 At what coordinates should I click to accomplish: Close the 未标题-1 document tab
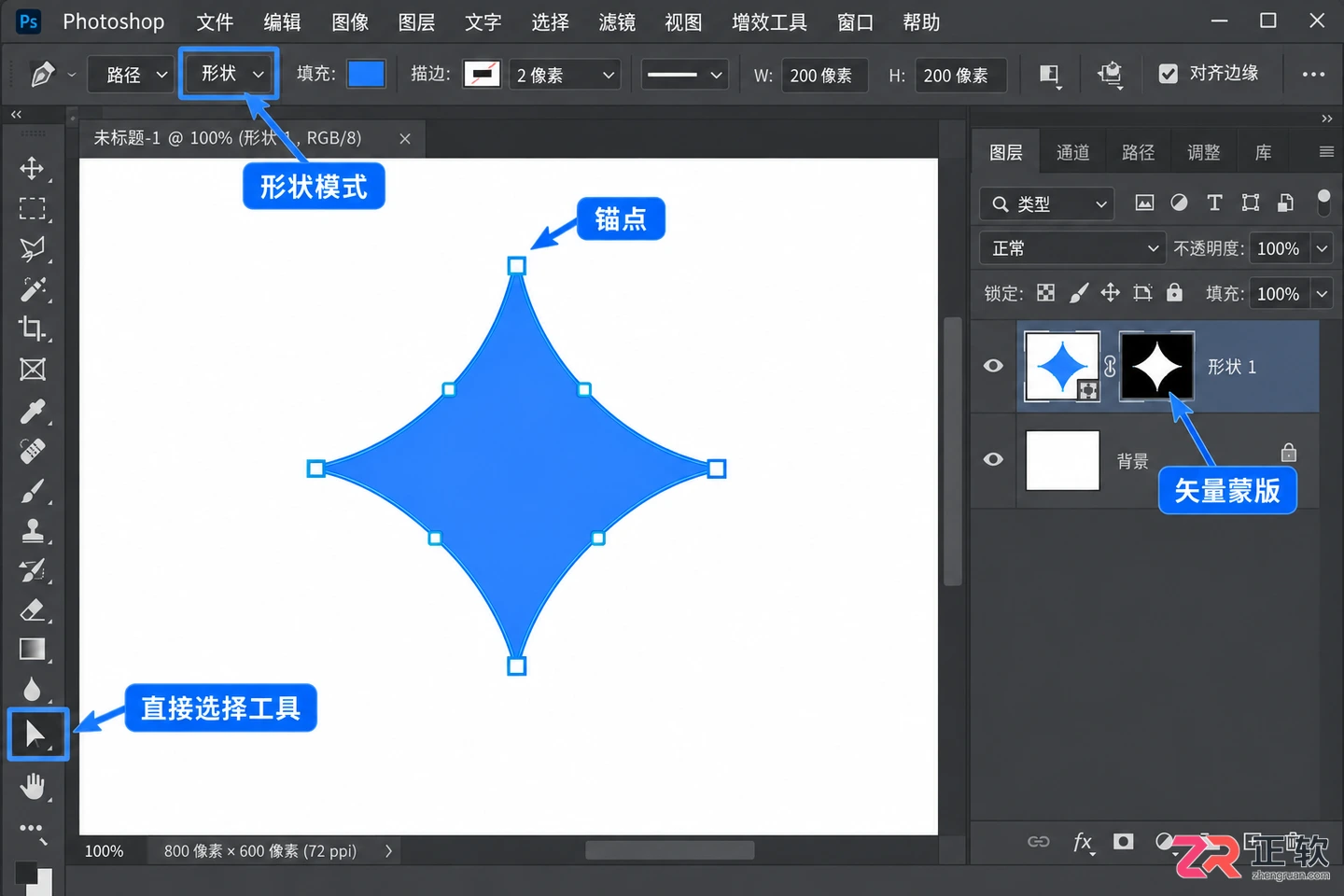click(x=405, y=138)
